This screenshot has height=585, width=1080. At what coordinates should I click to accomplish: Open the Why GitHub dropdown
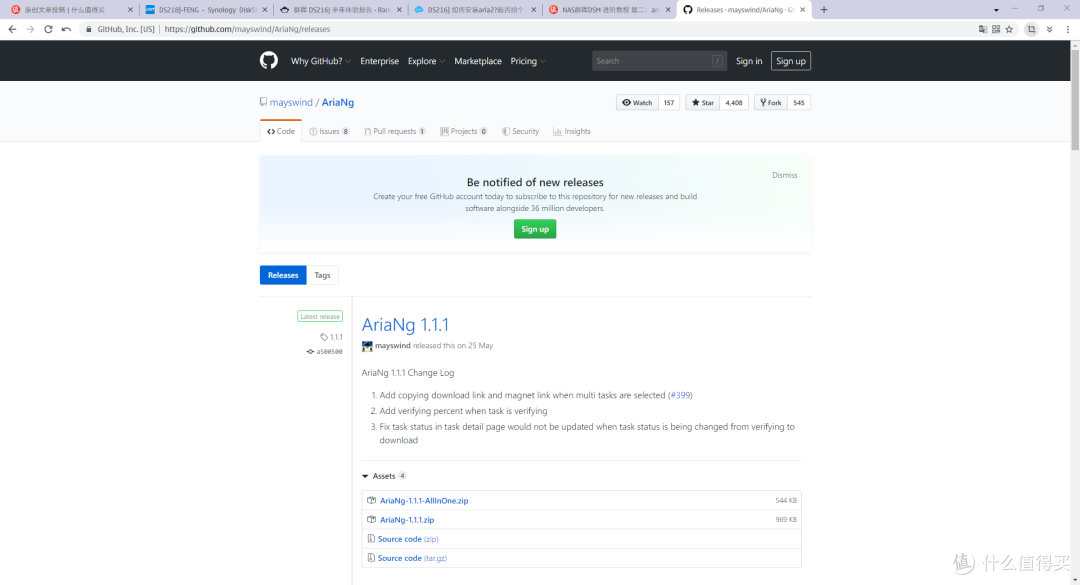[317, 60]
